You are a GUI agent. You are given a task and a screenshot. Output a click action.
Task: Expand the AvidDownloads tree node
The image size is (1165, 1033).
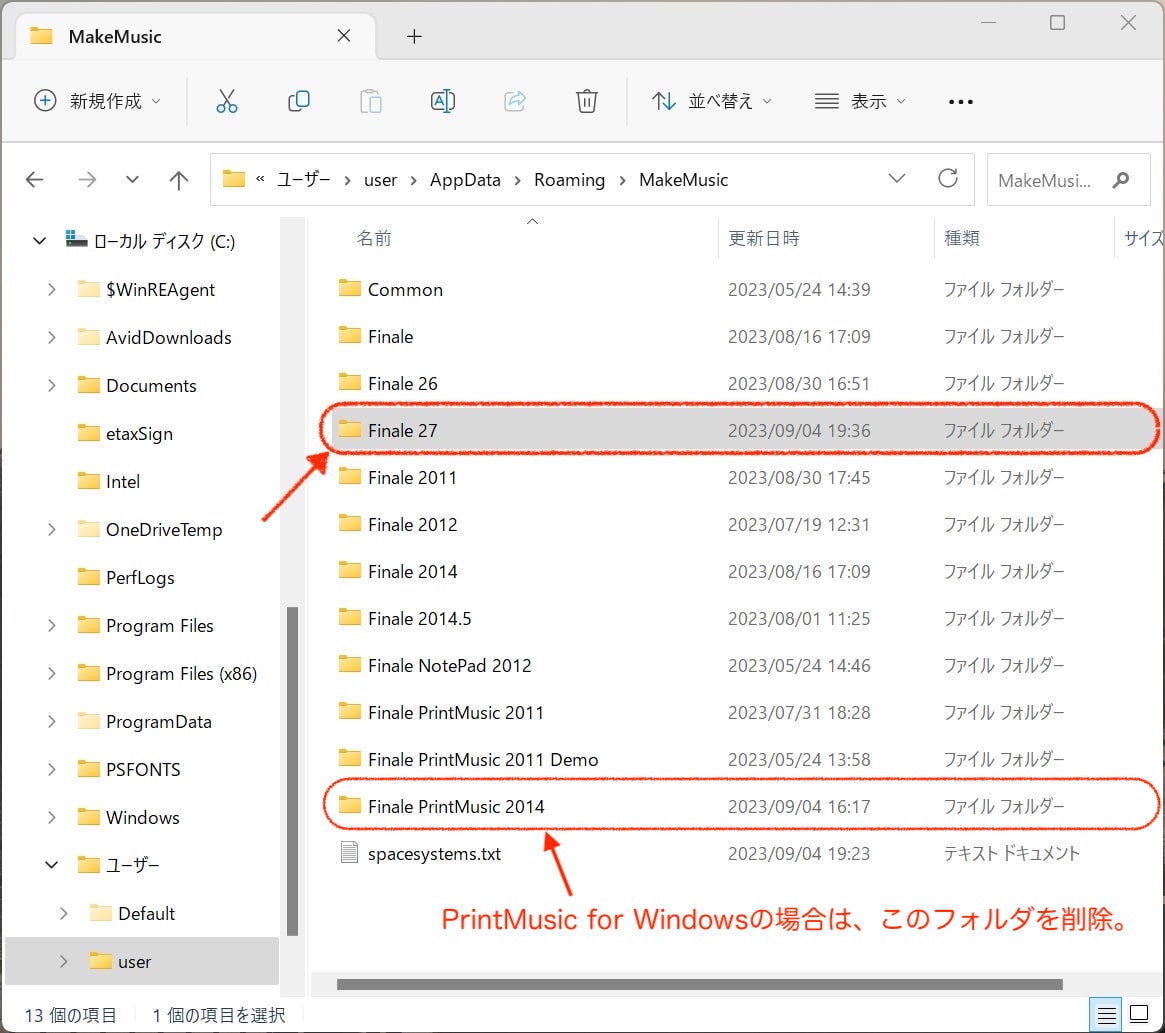tap(51, 337)
